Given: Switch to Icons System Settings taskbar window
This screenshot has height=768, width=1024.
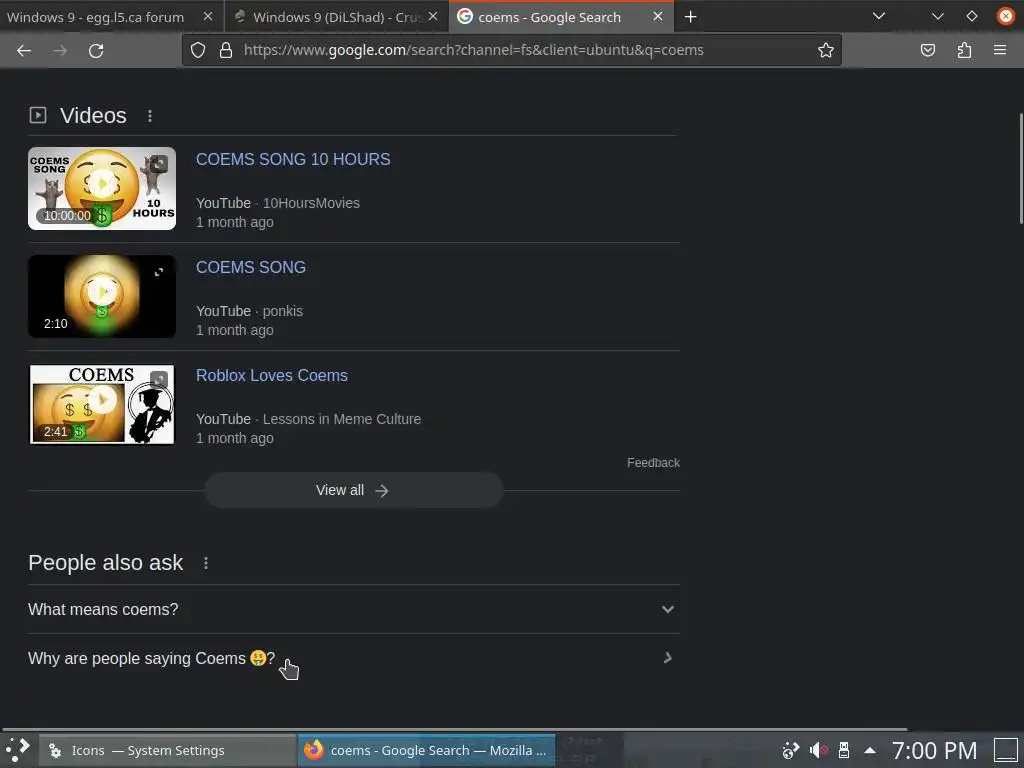Looking at the screenshot, I should [x=168, y=750].
